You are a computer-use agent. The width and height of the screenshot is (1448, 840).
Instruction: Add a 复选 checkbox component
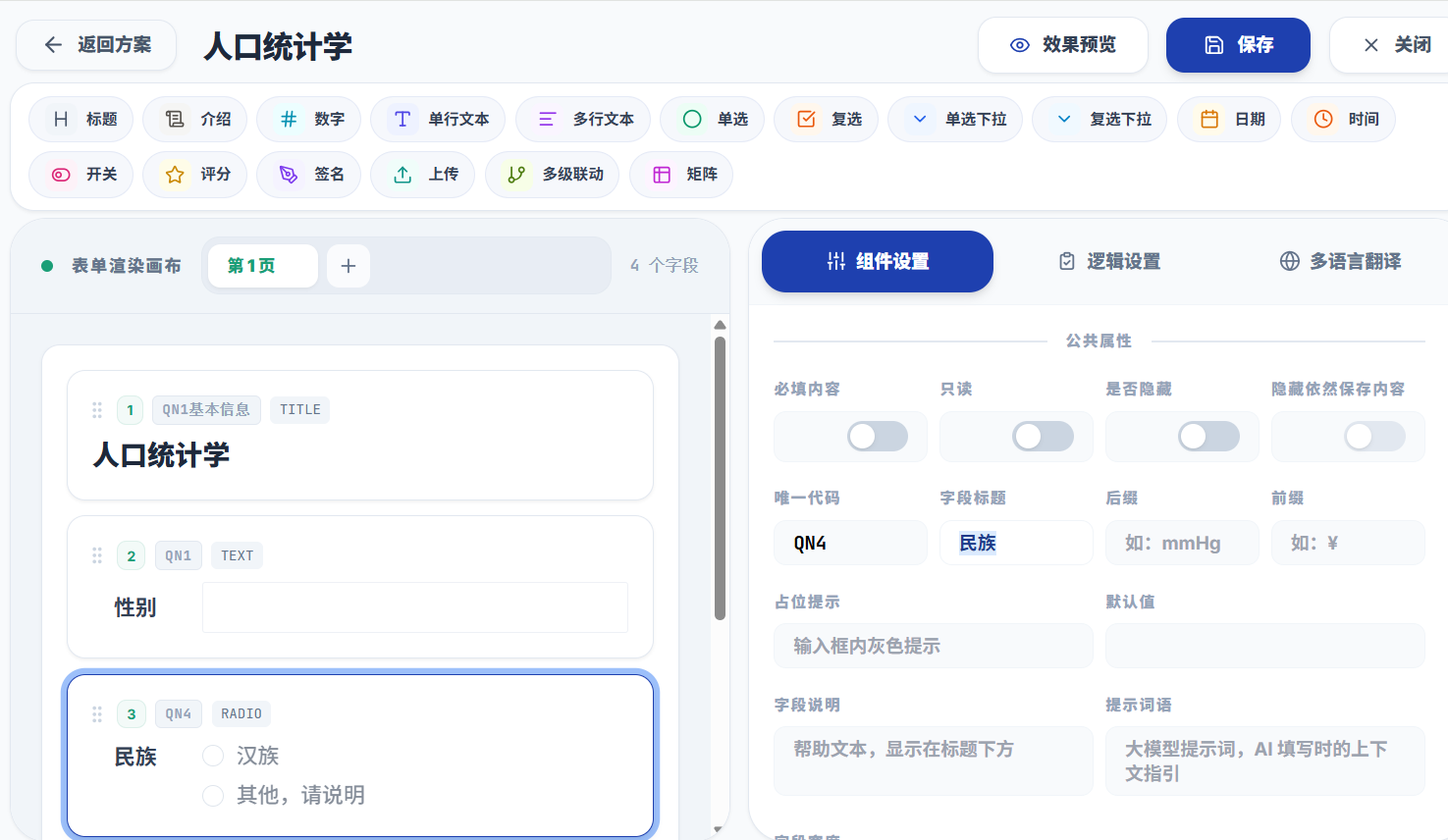click(827, 120)
